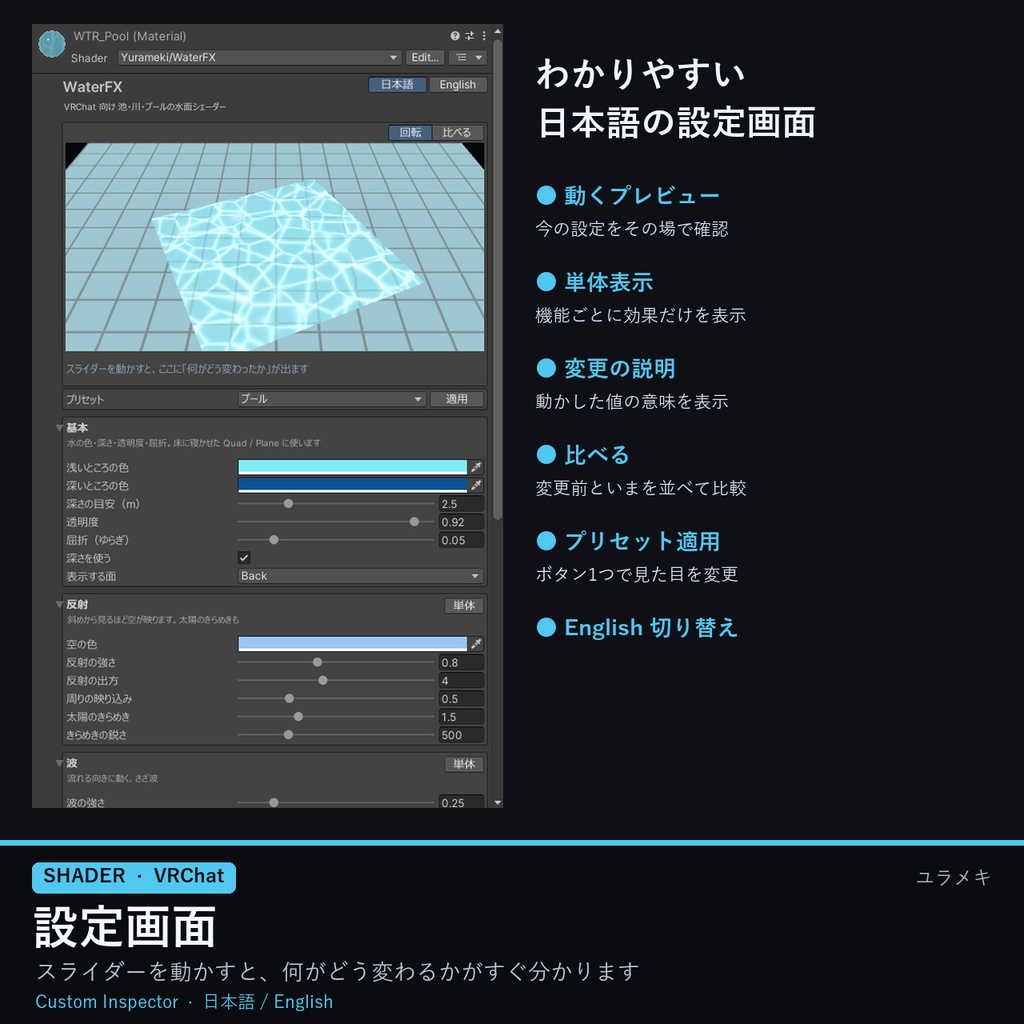The image size is (1024, 1024).
Task: Click the shader list view dropdown icon
Action: coord(468,57)
